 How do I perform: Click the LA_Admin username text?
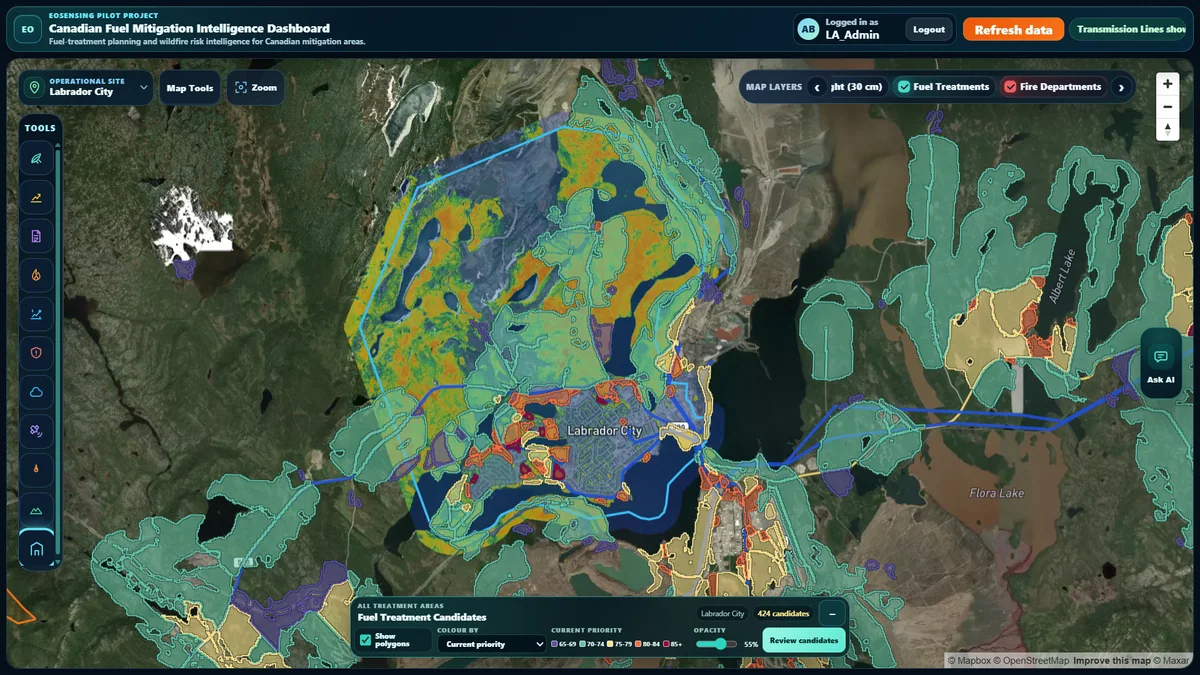852,34
